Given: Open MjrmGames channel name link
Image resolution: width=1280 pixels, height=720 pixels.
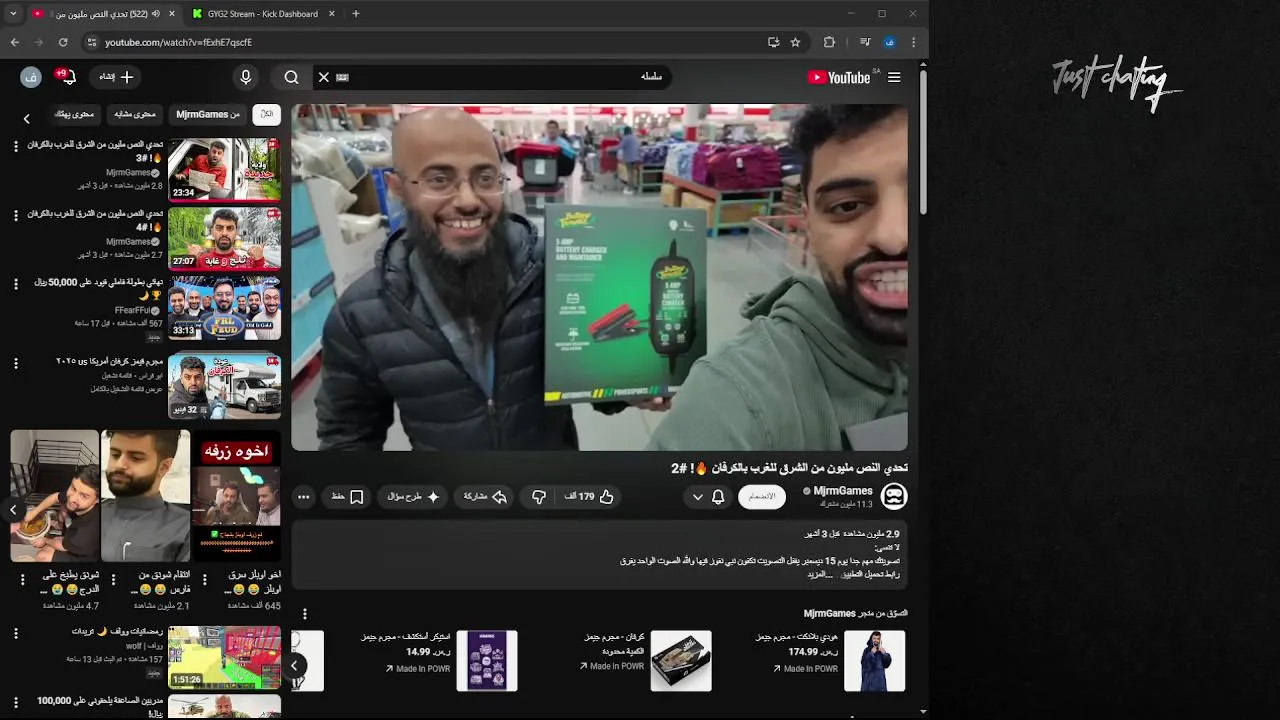Looking at the screenshot, I should [x=843, y=491].
